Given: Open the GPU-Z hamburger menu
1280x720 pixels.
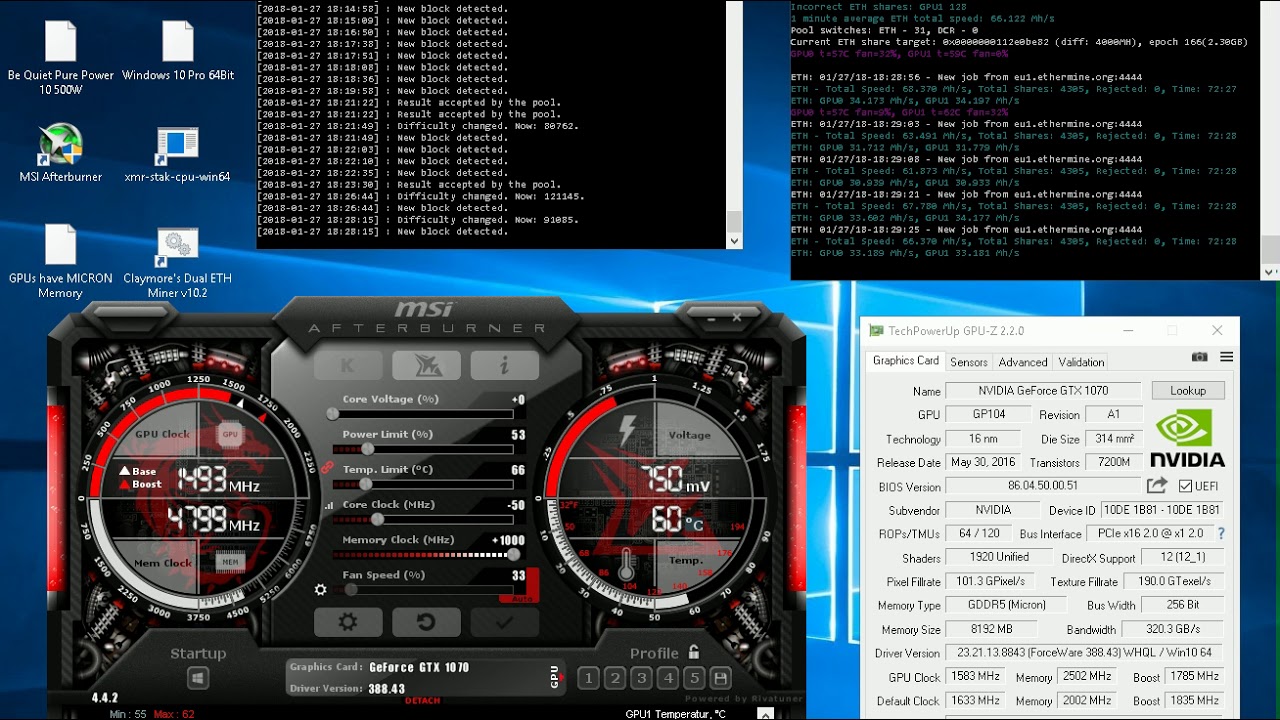Looking at the screenshot, I should (1226, 357).
